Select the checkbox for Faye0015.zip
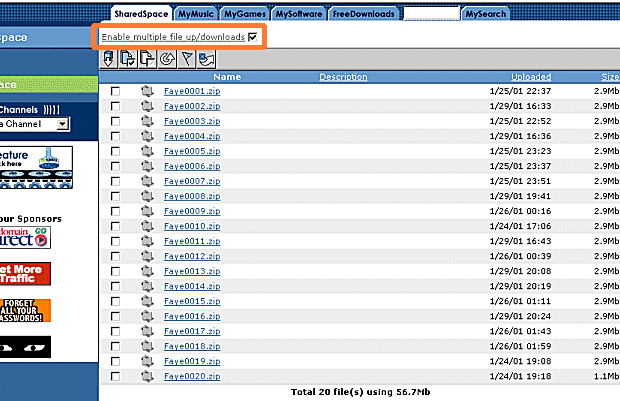 tap(116, 301)
